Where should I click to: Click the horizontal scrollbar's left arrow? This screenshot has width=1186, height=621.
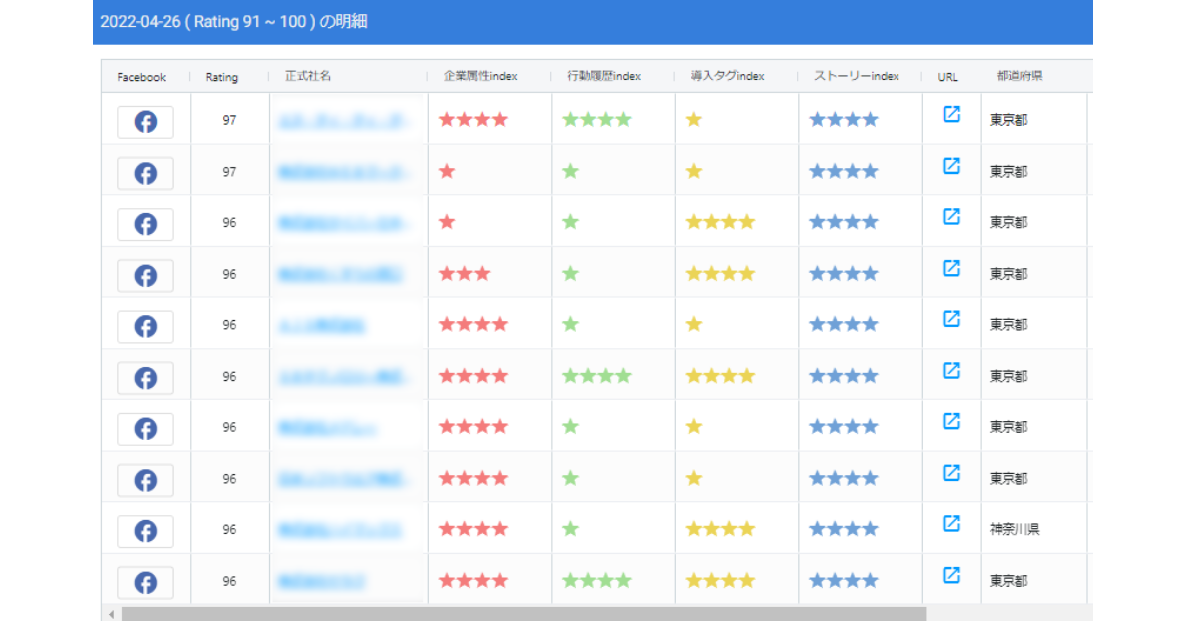coord(111,614)
